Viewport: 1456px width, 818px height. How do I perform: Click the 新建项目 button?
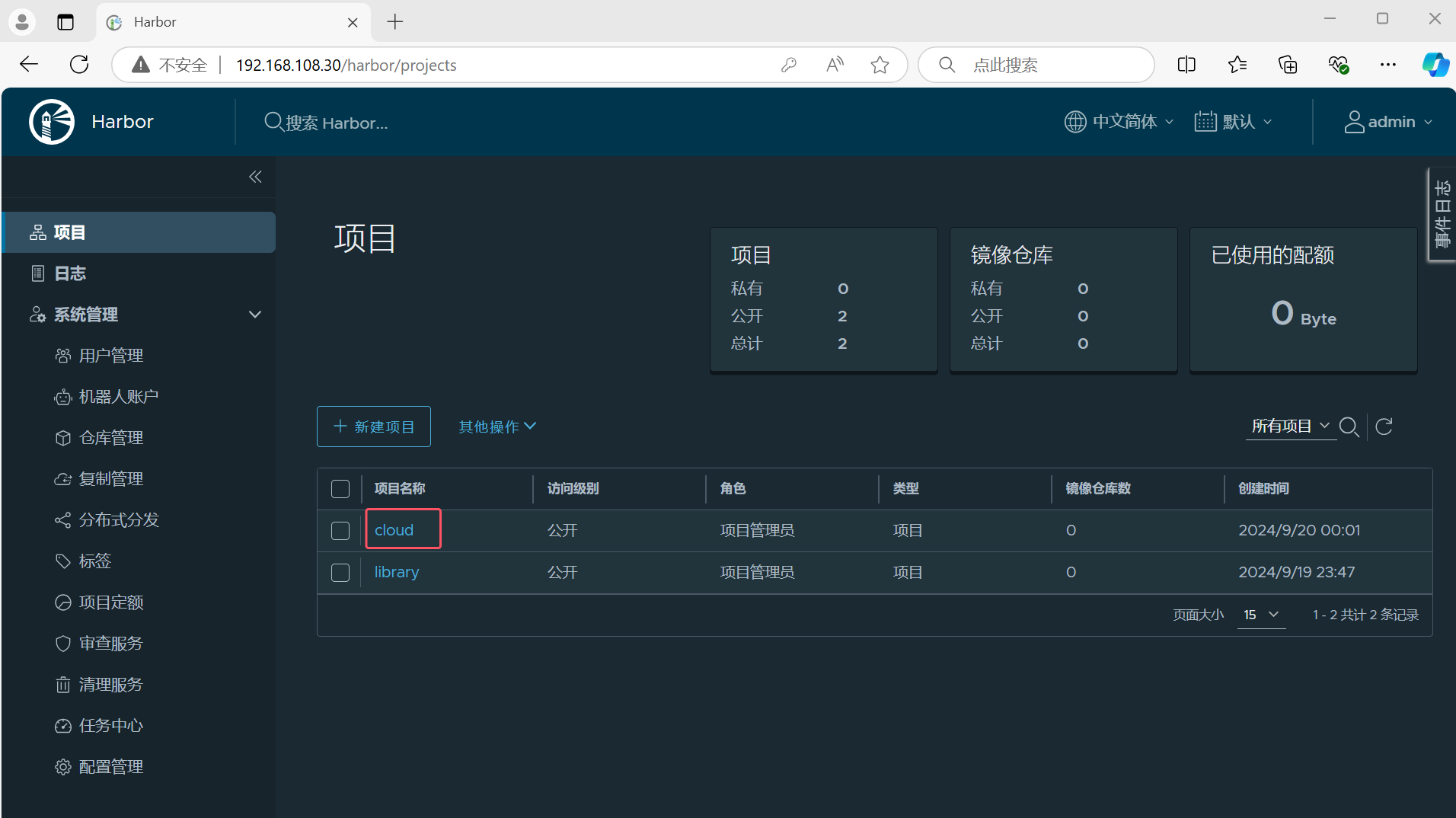[x=374, y=427]
